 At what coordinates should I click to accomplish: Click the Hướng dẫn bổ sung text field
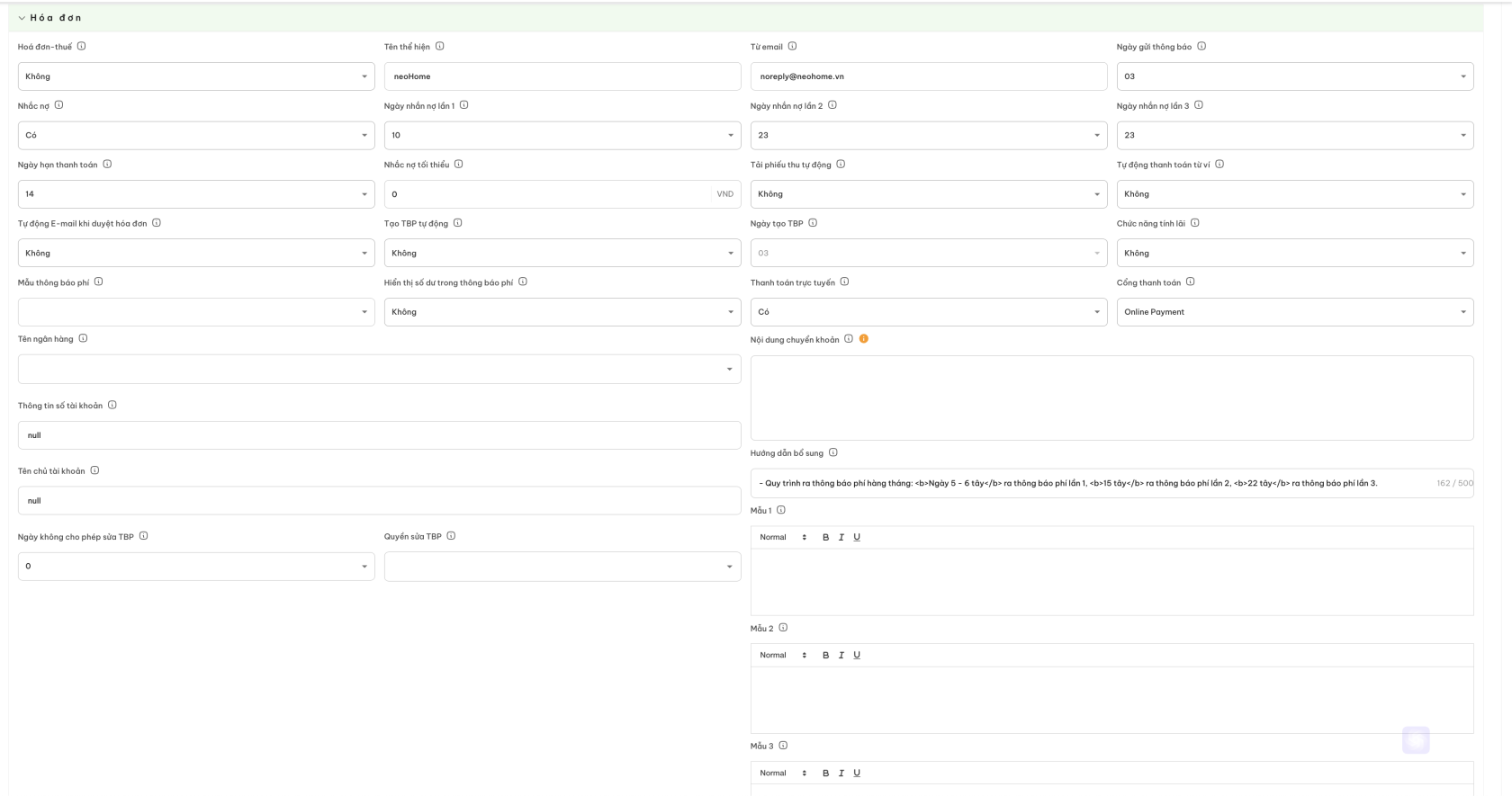coord(1112,483)
